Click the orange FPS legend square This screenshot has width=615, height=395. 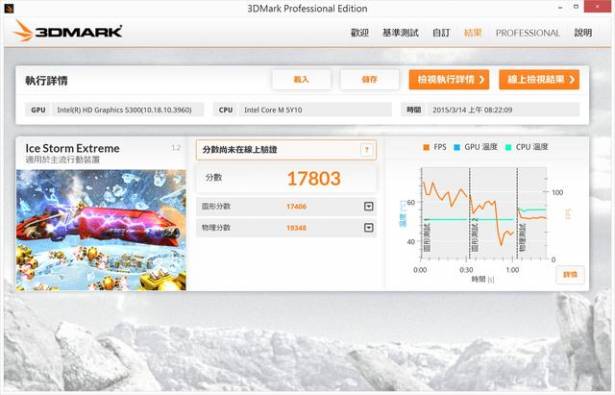pyautogui.click(x=426, y=147)
